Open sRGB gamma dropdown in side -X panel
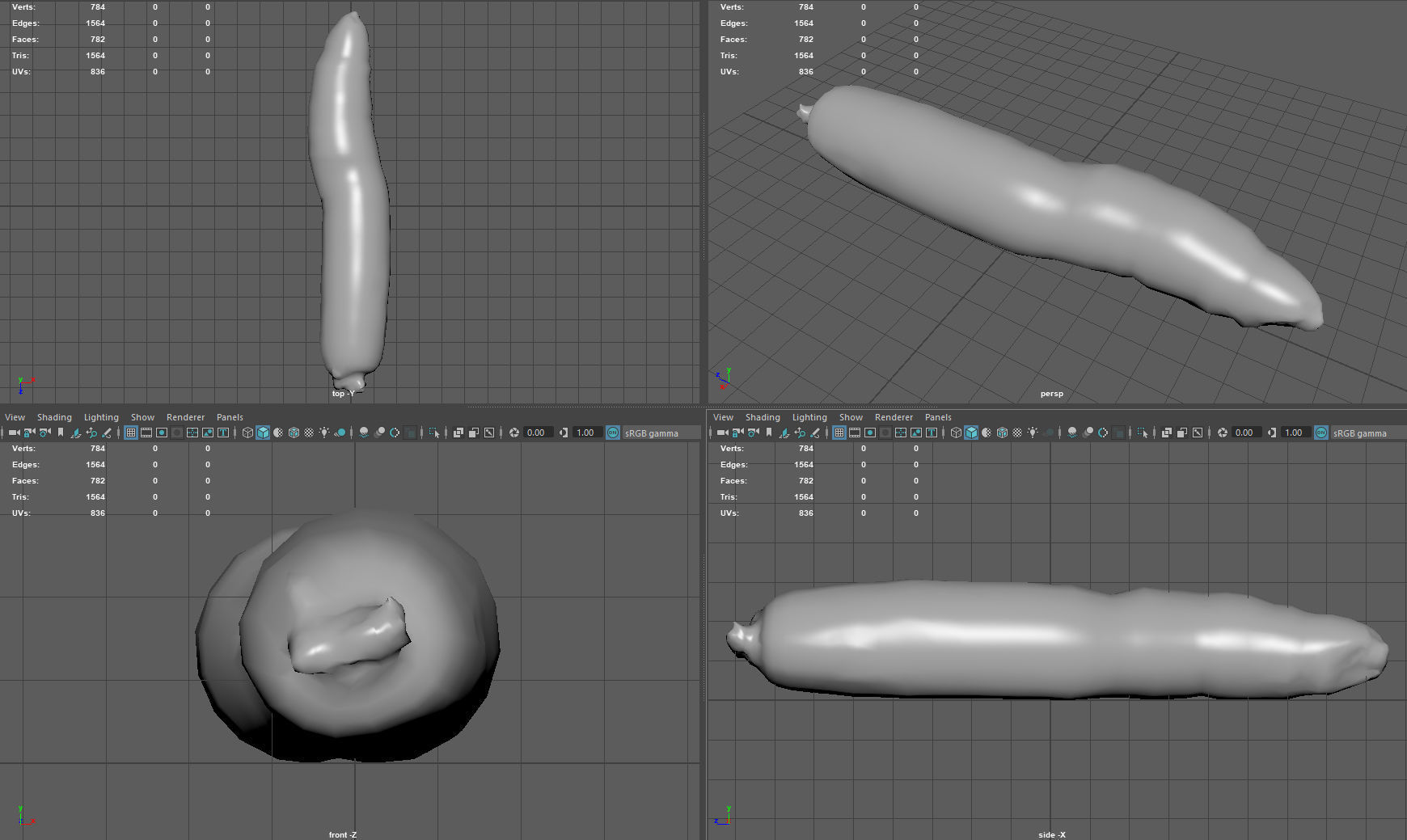Viewport: 1407px width, 840px height. (1368, 433)
